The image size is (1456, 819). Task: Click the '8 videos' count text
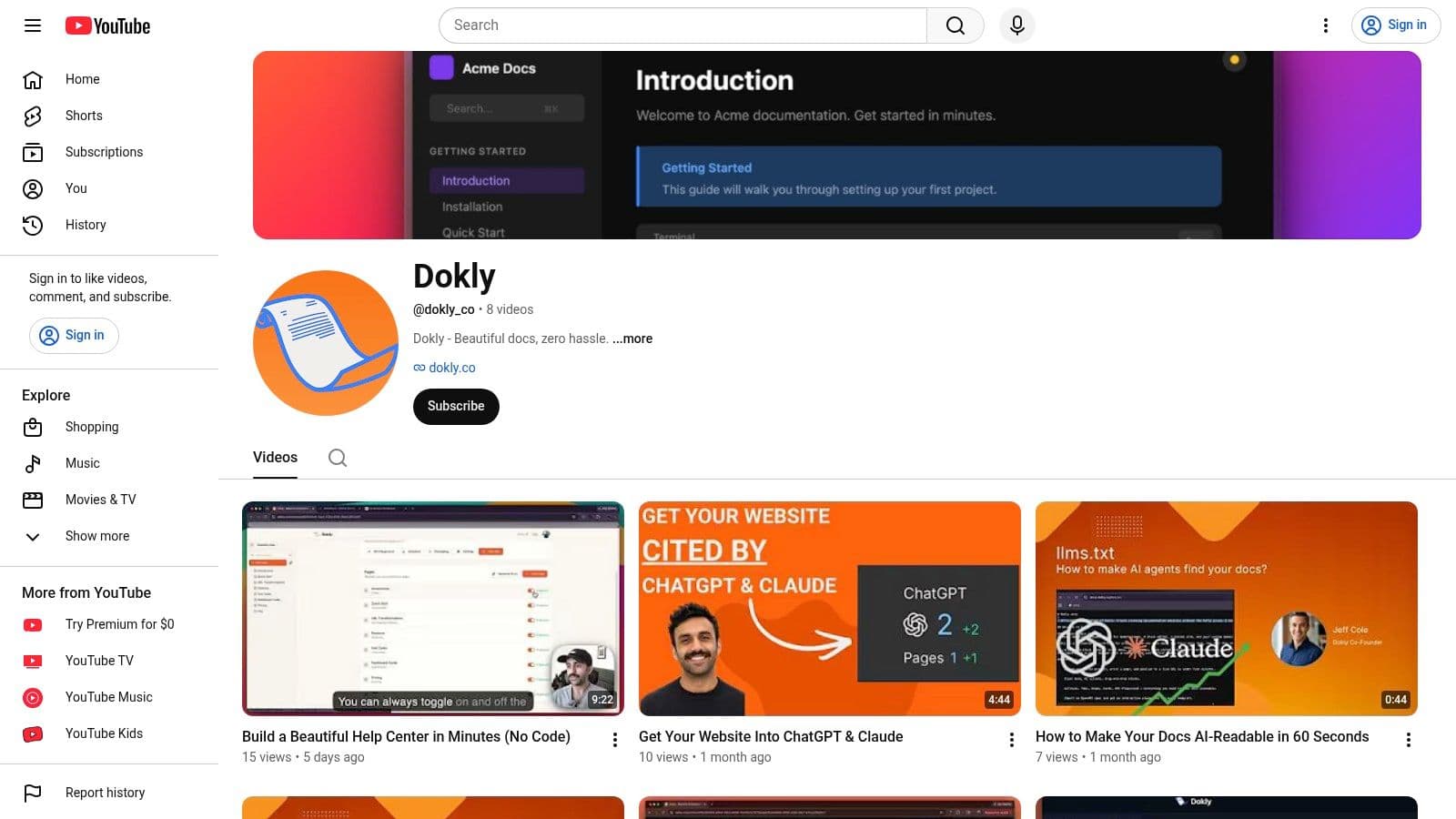(510, 309)
